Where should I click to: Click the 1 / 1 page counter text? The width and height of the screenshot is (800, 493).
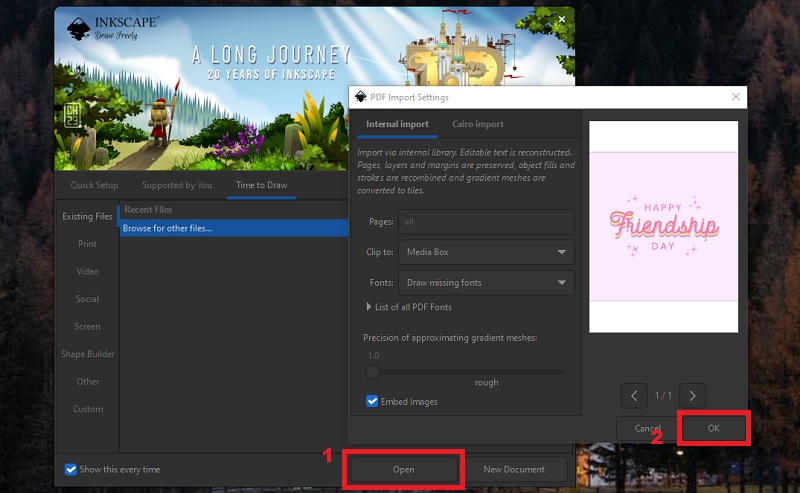click(x=663, y=396)
